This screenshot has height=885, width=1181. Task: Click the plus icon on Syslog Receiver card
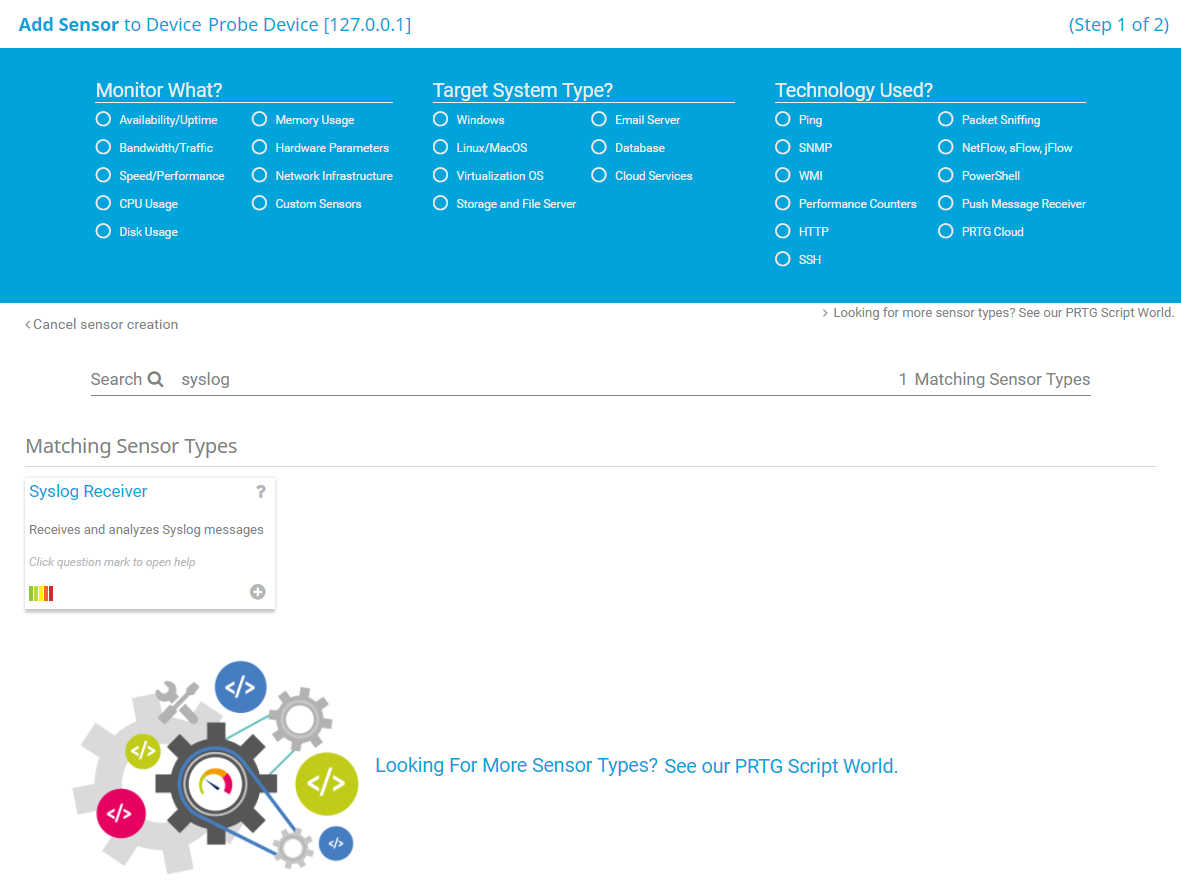pos(257,592)
